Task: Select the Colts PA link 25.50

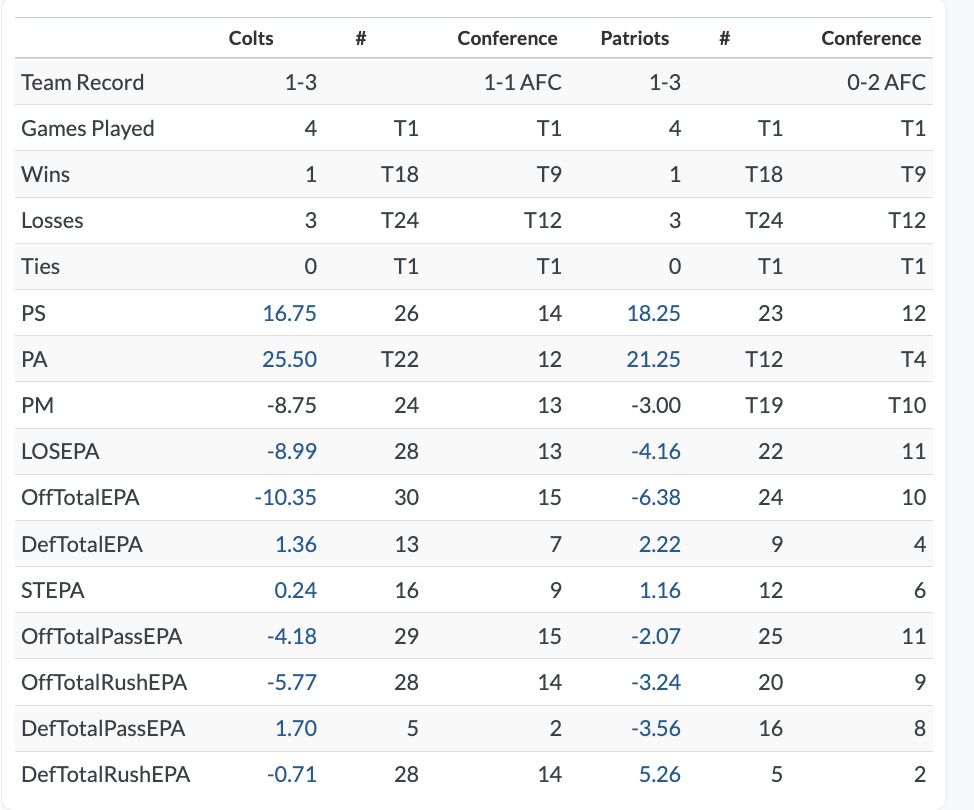Action: [x=290, y=359]
